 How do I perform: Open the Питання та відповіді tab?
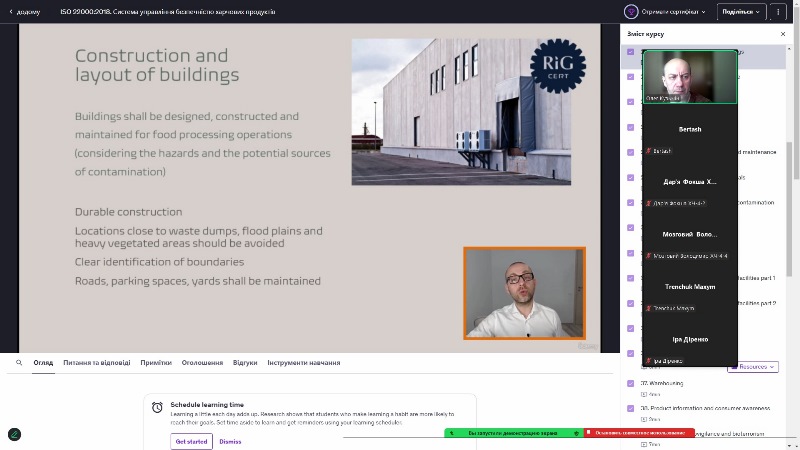coord(96,363)
